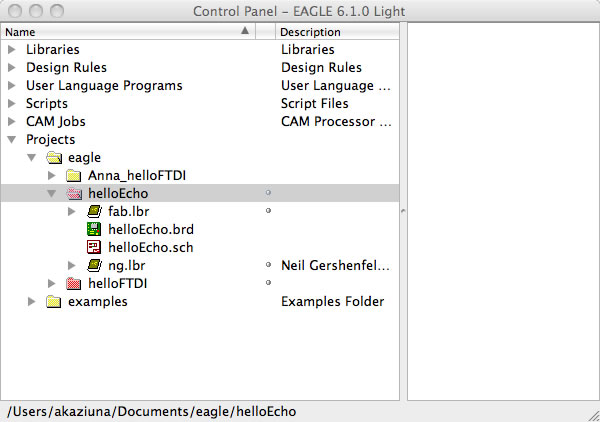
Task: Select the CAM Jobs label
Action: pyautogui.click(x=55, y=121)
